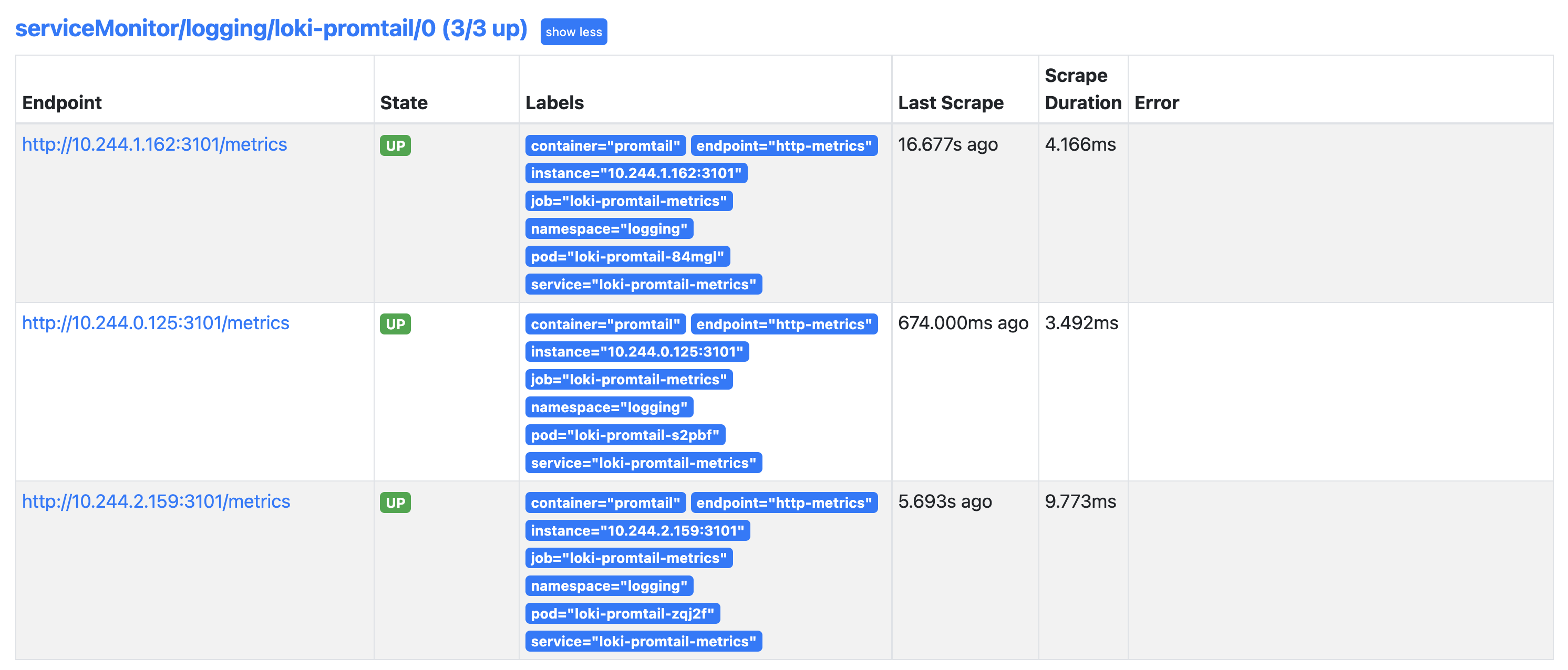Viewport: 1568px width, 670px height.
Task: Click service="loki-promtail-metrics" label in 84mgl pod row
Action: click(643, 285)
